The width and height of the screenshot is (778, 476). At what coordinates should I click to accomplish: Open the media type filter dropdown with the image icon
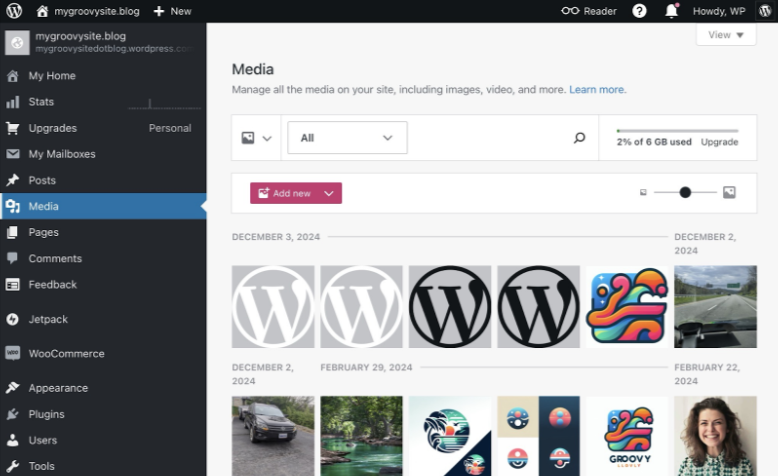coord(256,138)
